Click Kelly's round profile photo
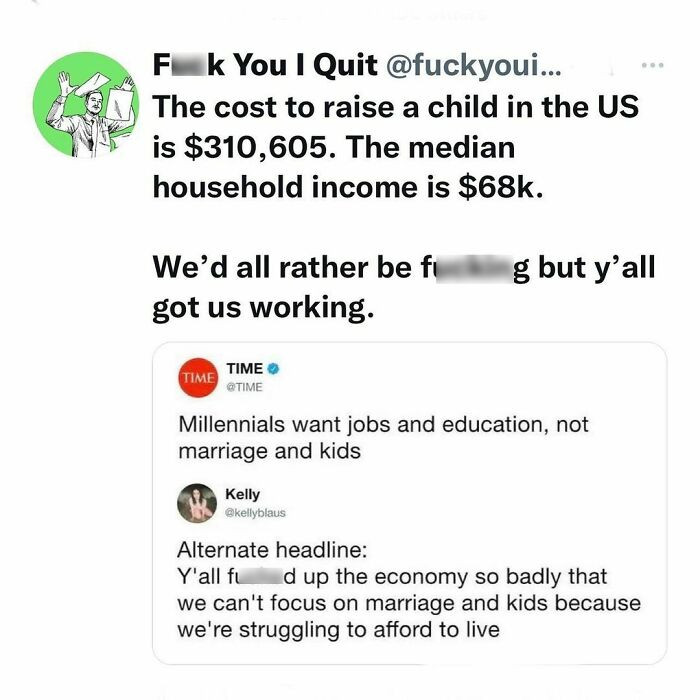700x700 pixels. pyautogui.click(x=198, y=504)
